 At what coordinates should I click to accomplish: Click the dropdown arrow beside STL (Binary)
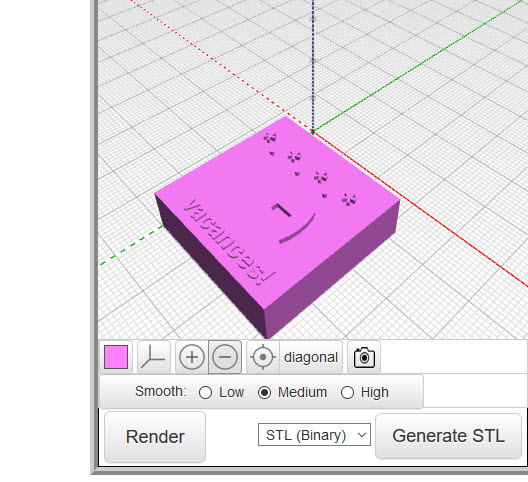tap(362, 435)
